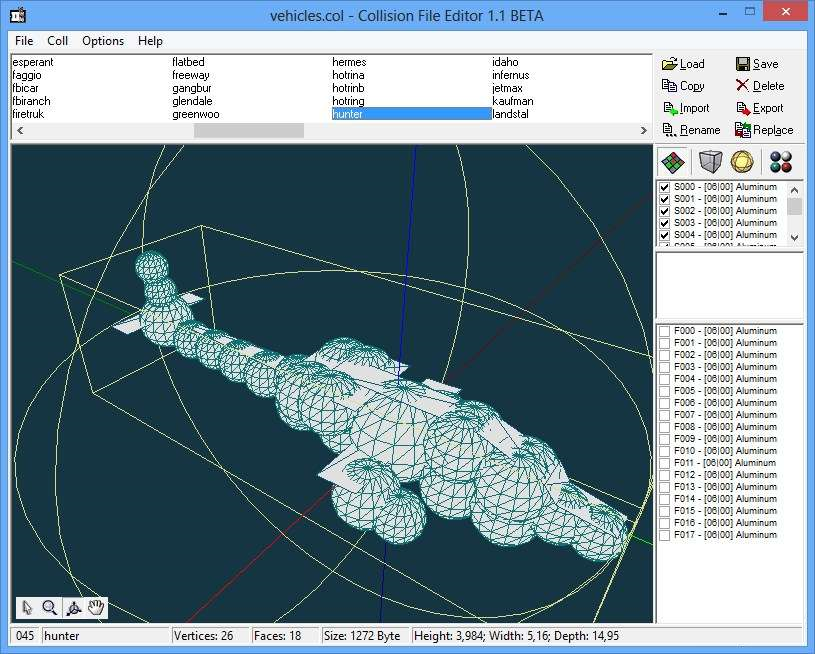
Task: Click the four colored balls materials icon
Action: click(781, 162)
